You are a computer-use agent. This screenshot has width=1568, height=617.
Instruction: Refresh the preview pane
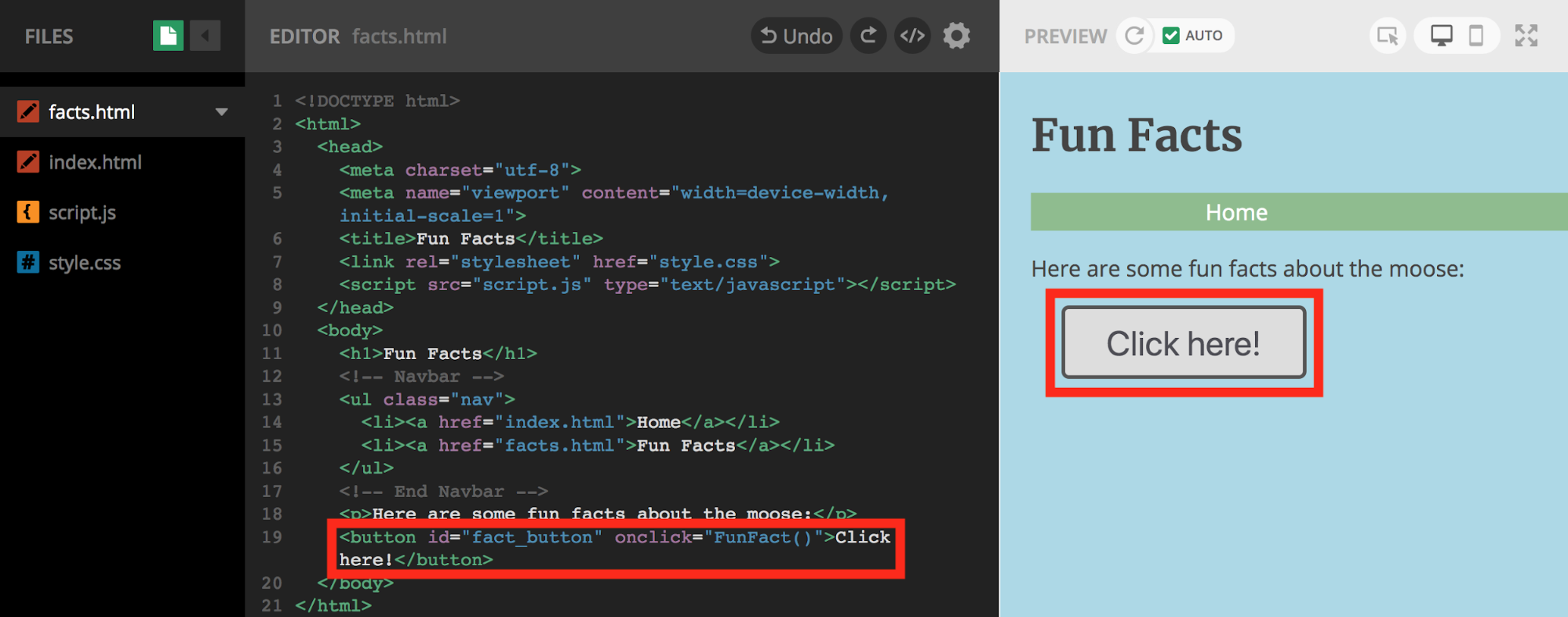(1134, 36)
